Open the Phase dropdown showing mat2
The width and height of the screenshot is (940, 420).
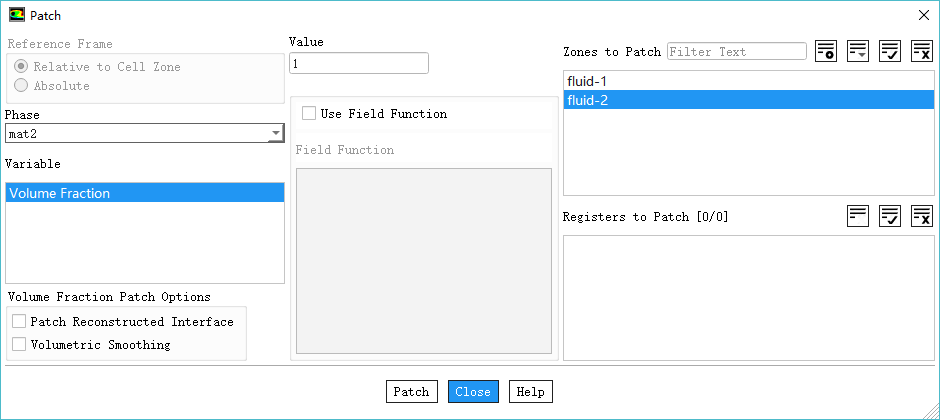(145, 133)
